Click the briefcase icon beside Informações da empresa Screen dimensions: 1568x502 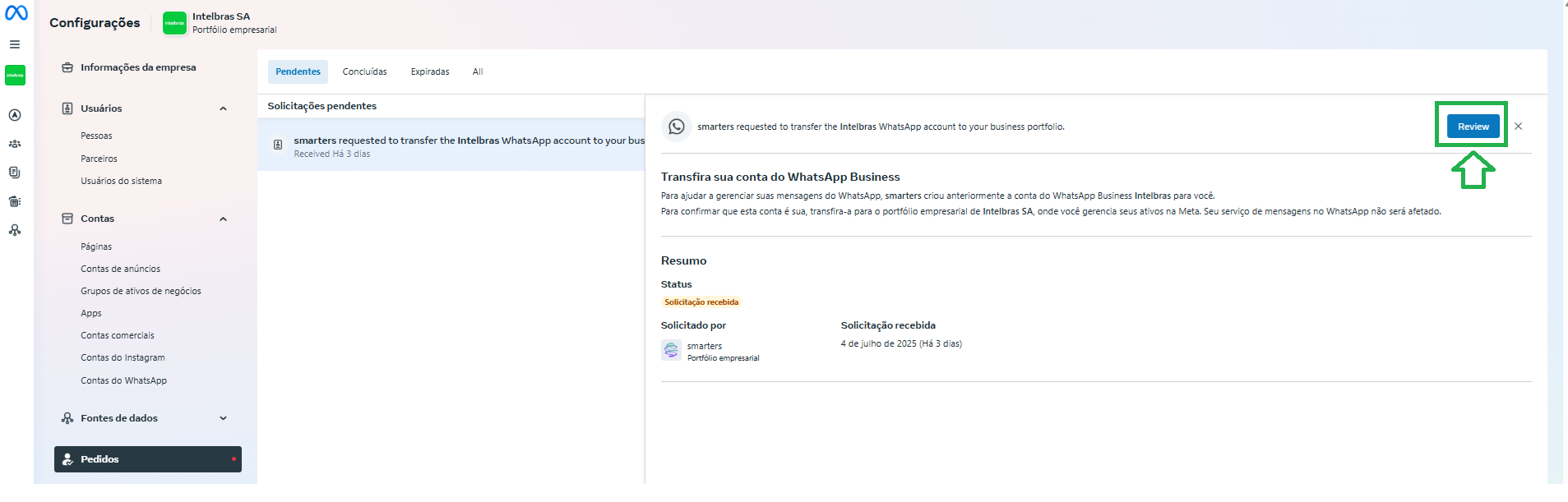point(67,67)
